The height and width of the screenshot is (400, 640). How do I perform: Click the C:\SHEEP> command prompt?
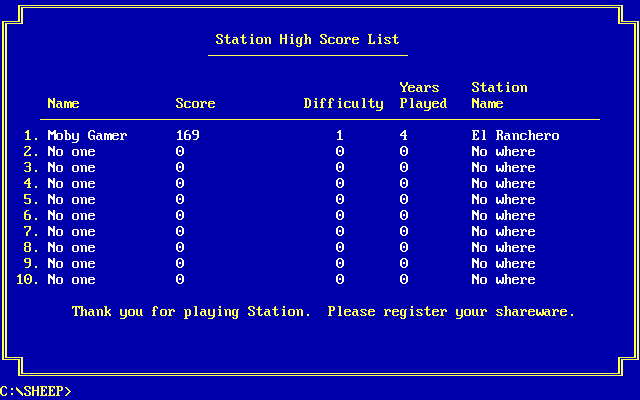(36, 391)
